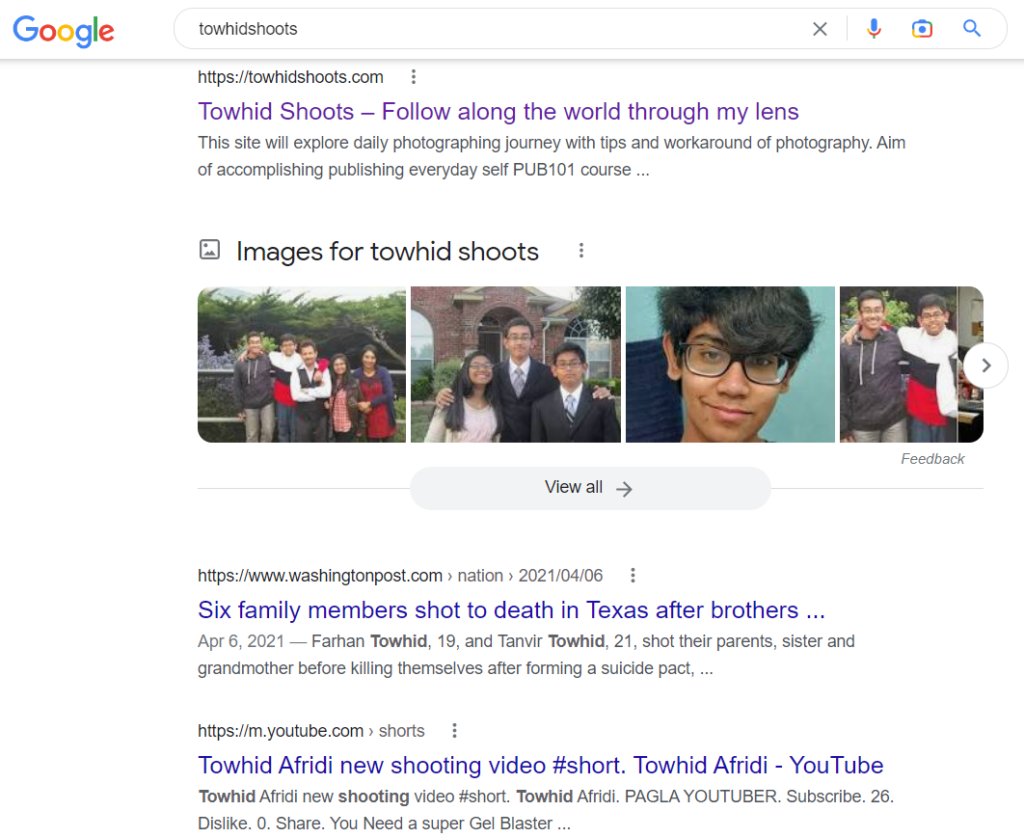1024x838 pixels.
Task: Open three-dot menu next to Images heading
Action: [581, 251]
